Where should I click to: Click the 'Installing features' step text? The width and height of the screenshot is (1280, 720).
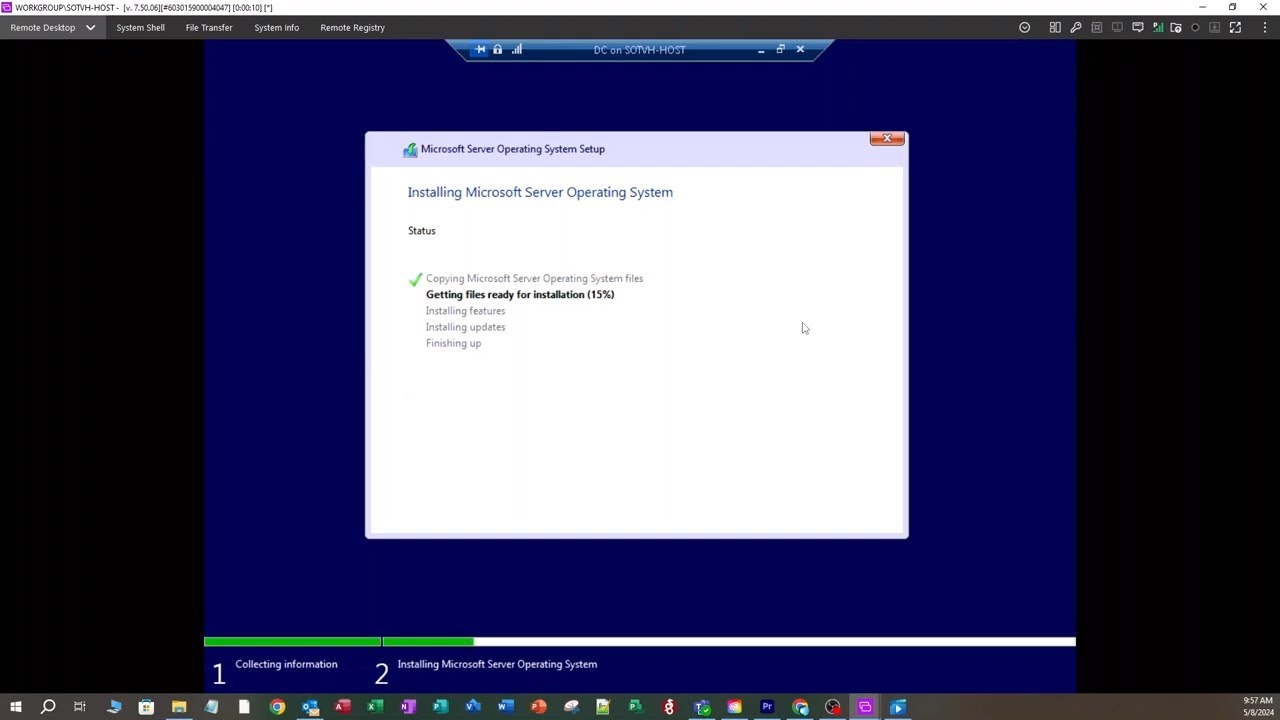(x=465, y=311)
